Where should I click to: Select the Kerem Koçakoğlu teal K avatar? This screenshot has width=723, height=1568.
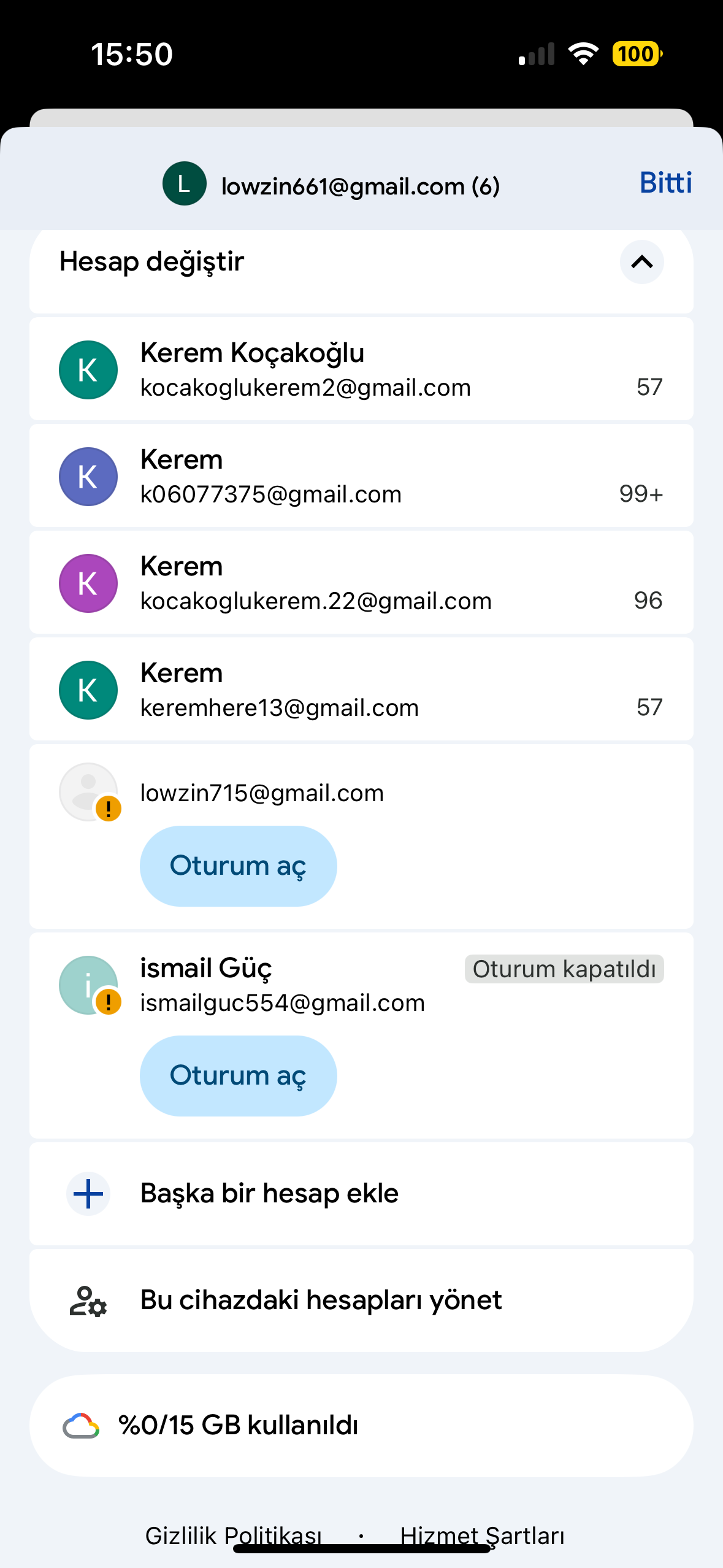click(88, 370)
